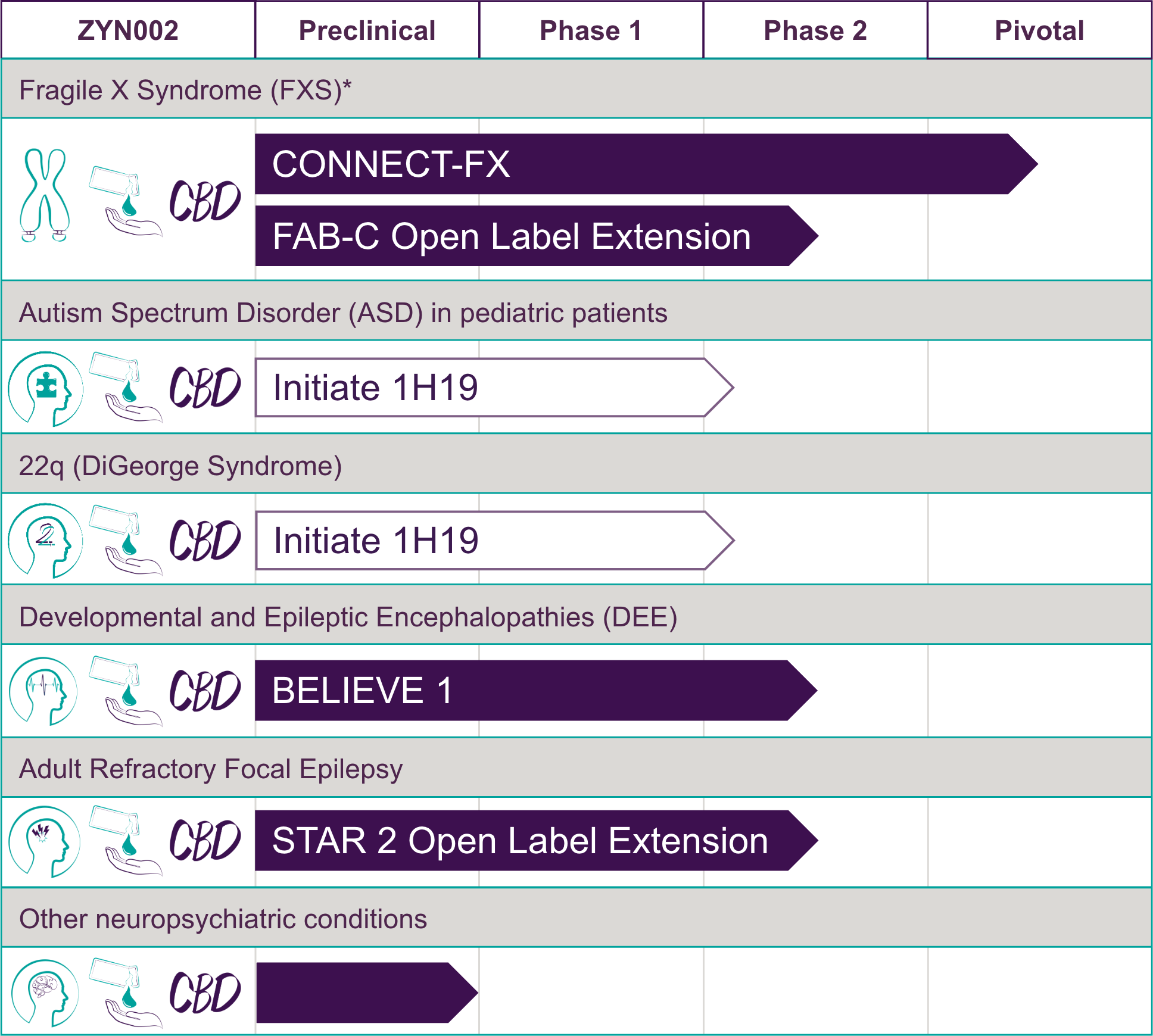Click the gel sachet hand icon in FXS row

coord(126,201)
